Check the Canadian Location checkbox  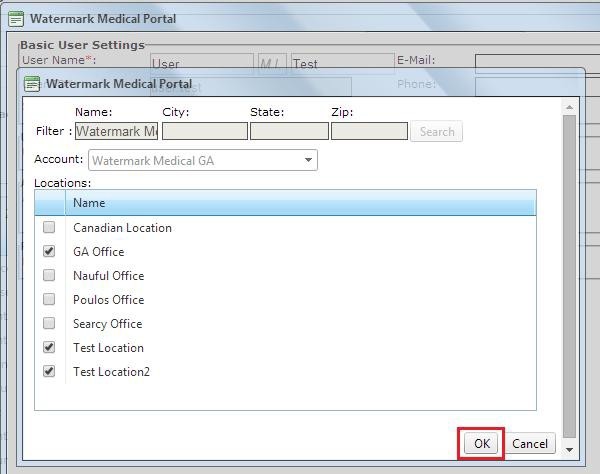(49, 227)
